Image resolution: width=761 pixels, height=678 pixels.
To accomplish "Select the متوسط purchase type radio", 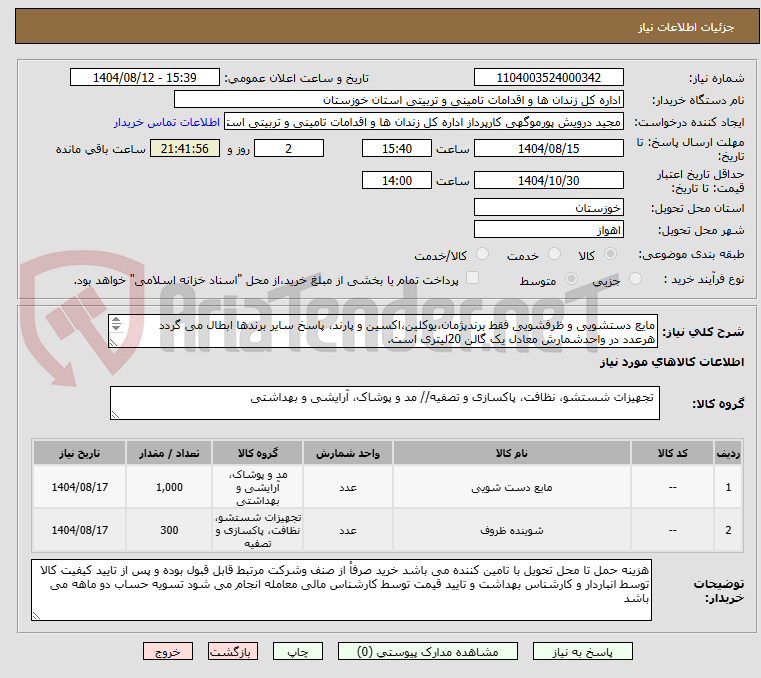I will click(572, 279).
